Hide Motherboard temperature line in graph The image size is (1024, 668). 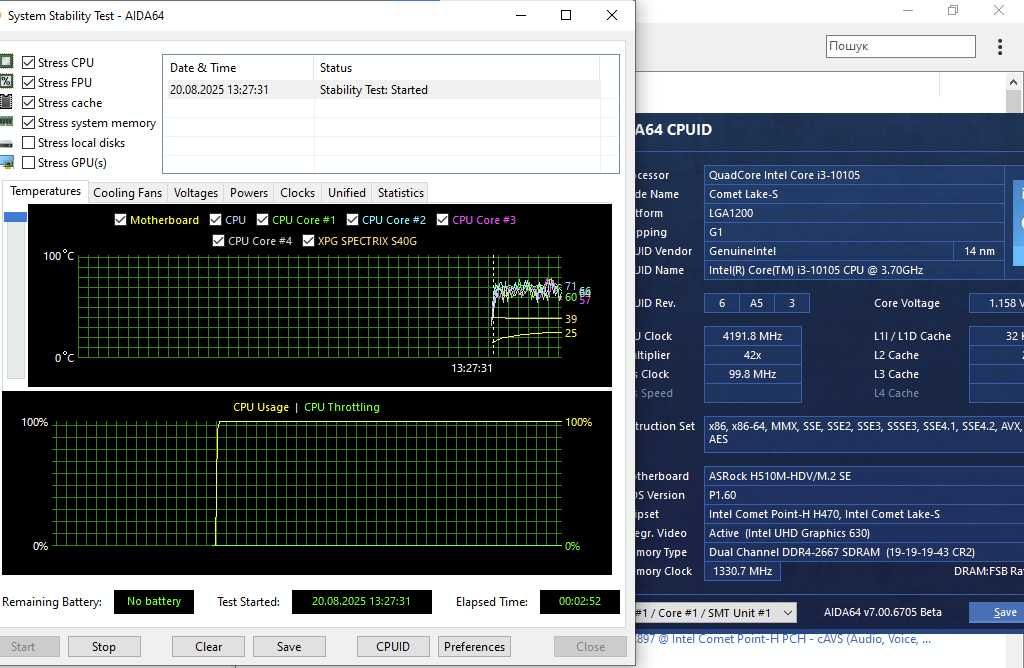pyautogui.click(x=120, y=220)
